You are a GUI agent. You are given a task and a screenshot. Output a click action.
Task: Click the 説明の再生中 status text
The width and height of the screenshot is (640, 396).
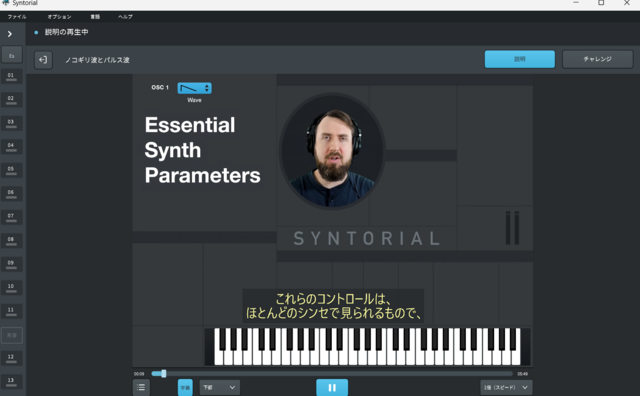pos(66,32)
